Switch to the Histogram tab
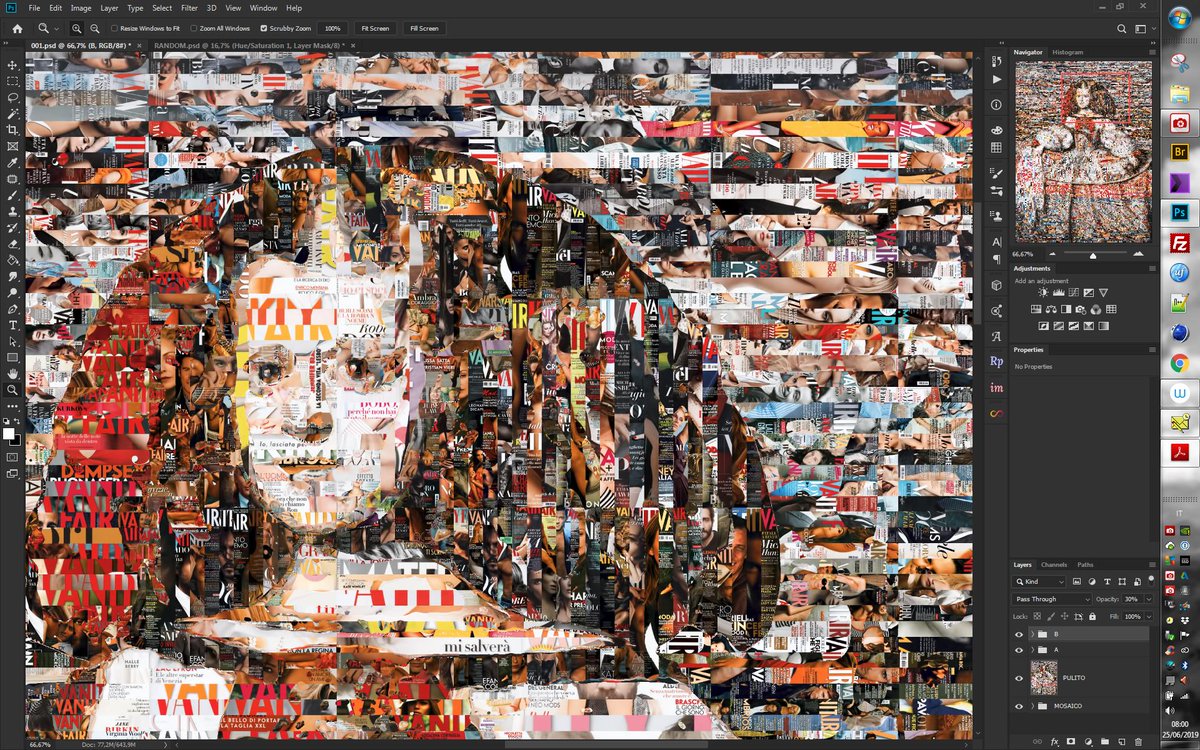This screenshot has height=750, width=1200. (1067, 52)
